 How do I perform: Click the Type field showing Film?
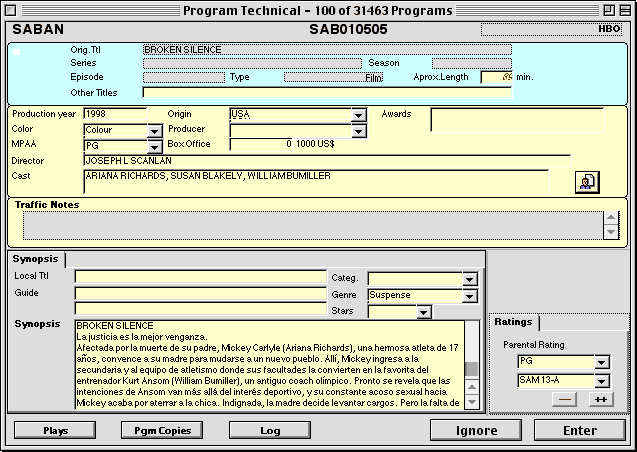tap(333, 77)
